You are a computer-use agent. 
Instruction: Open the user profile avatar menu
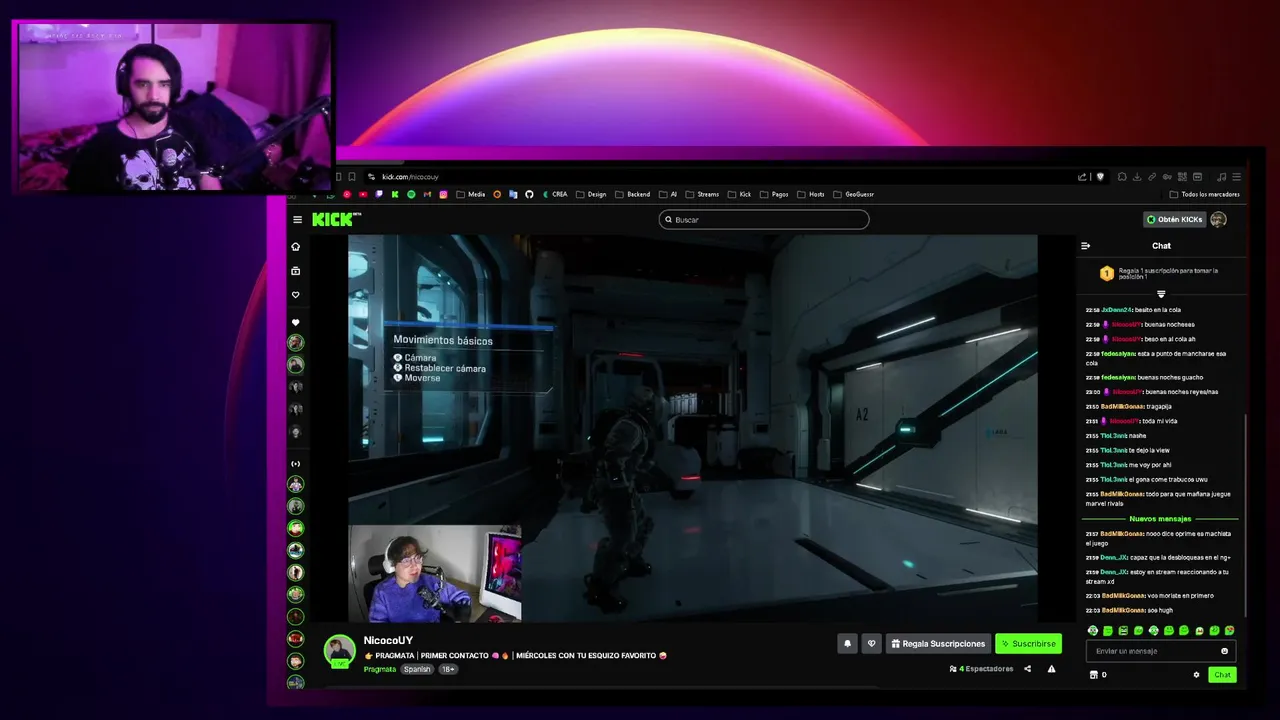coord(1218,219)
